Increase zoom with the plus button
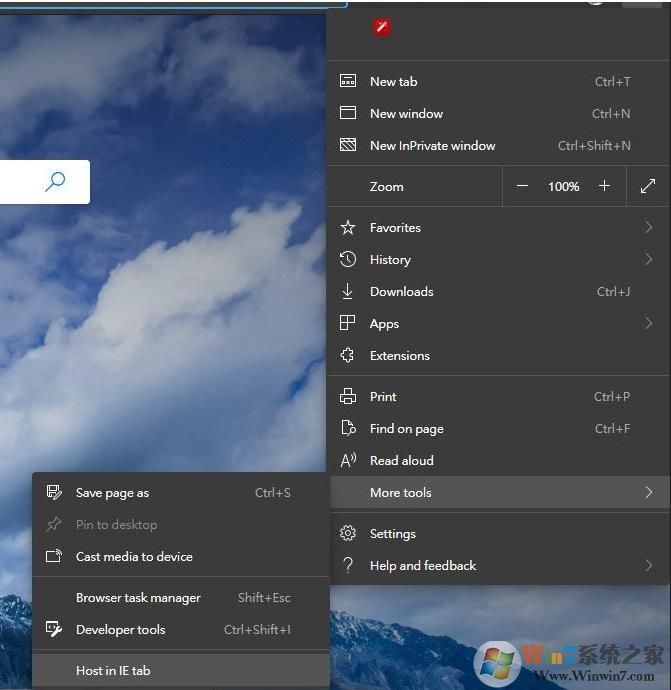The height and width of the screenshot is (690, 671). coord(604,186)
